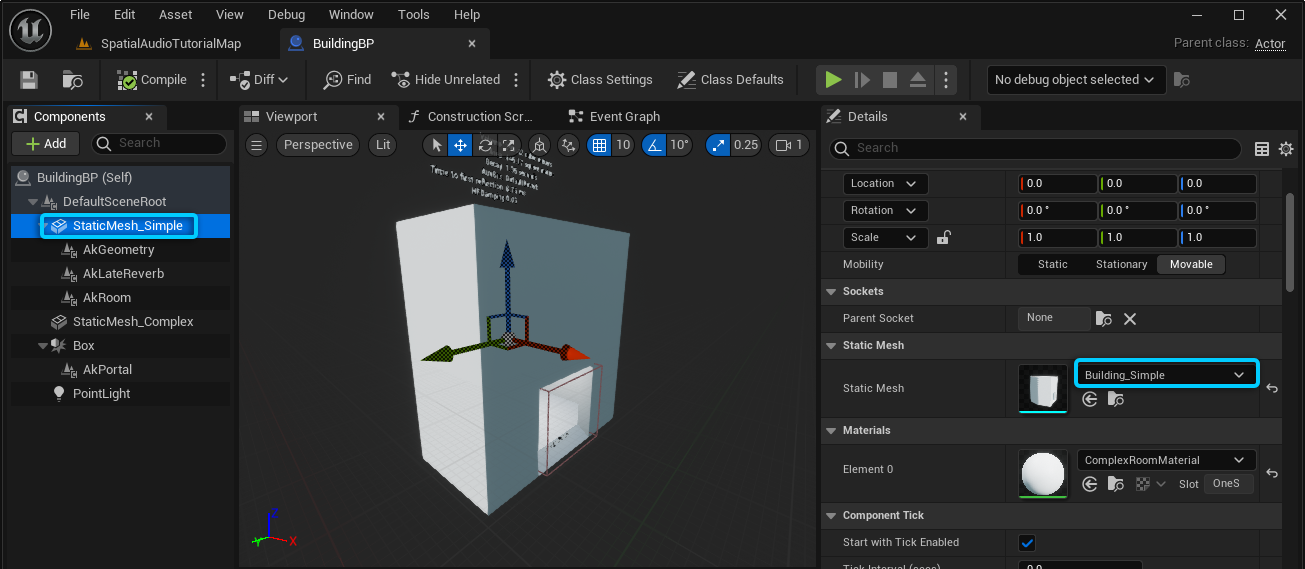This screenshot has width=1305, height=569.
Task: Click the Scale lock icon
Action: tap(942, 238)
